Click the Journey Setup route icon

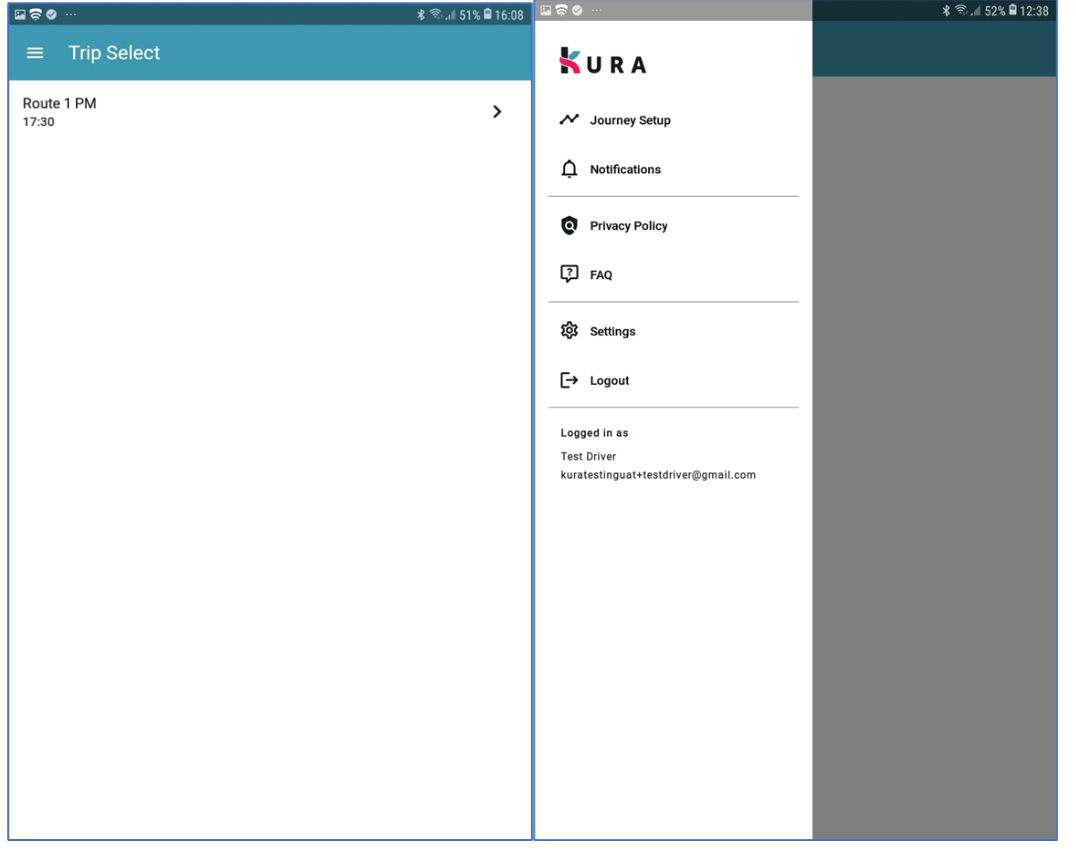click(569, 119)
